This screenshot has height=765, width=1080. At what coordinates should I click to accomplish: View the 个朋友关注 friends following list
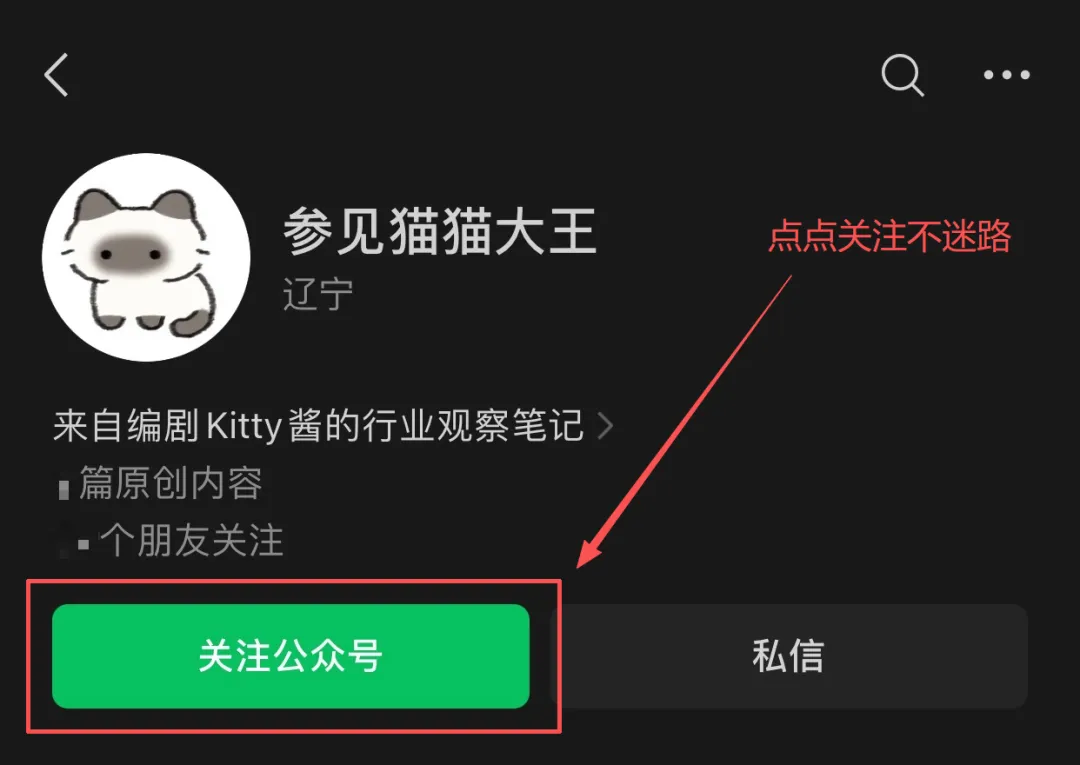191,540
